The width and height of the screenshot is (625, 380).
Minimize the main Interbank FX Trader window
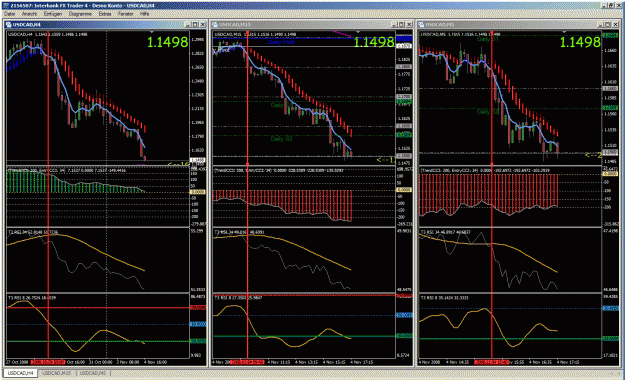[604, 6]
